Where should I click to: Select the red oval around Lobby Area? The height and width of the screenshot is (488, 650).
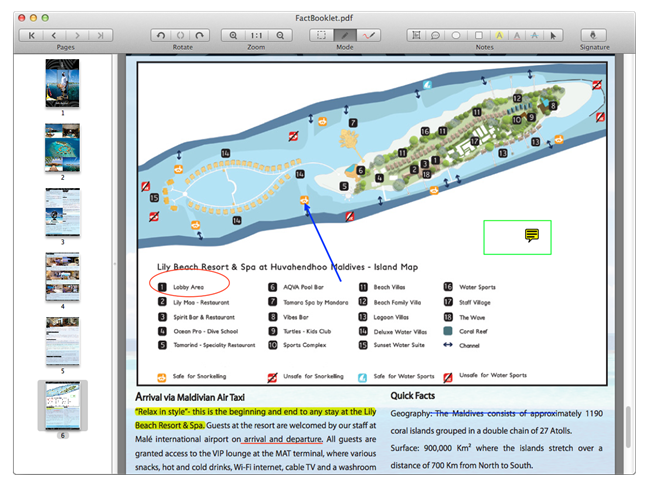[x=189, y=283]
